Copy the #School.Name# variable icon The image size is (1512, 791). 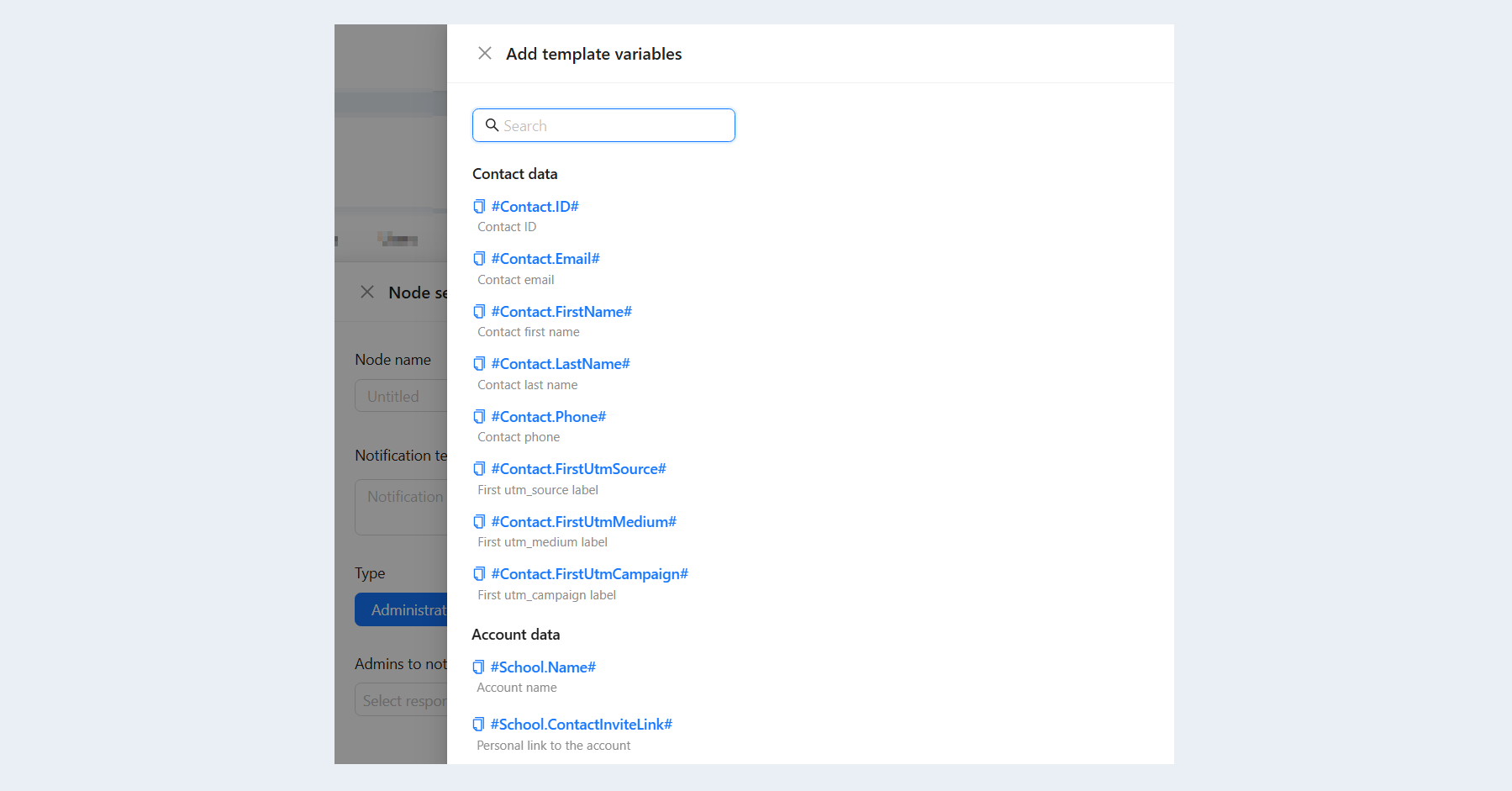(x=478, y=667)
